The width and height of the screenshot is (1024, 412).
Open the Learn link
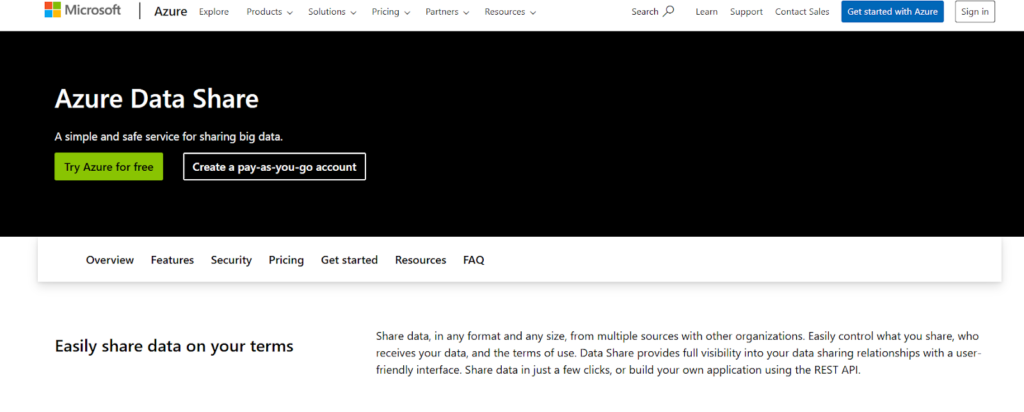[x=707, y=12]
